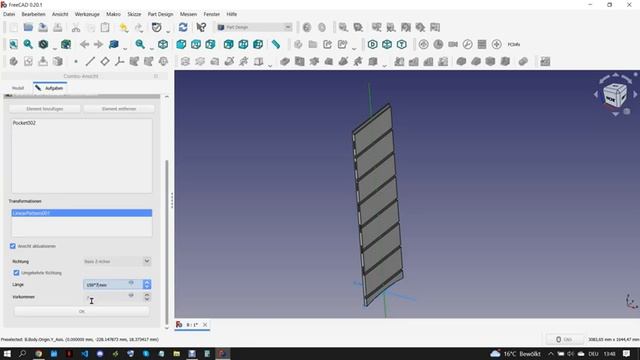The image size is (640, 360).
Task: Open the Part Design workbench dropdown
Action: (254, 27)
